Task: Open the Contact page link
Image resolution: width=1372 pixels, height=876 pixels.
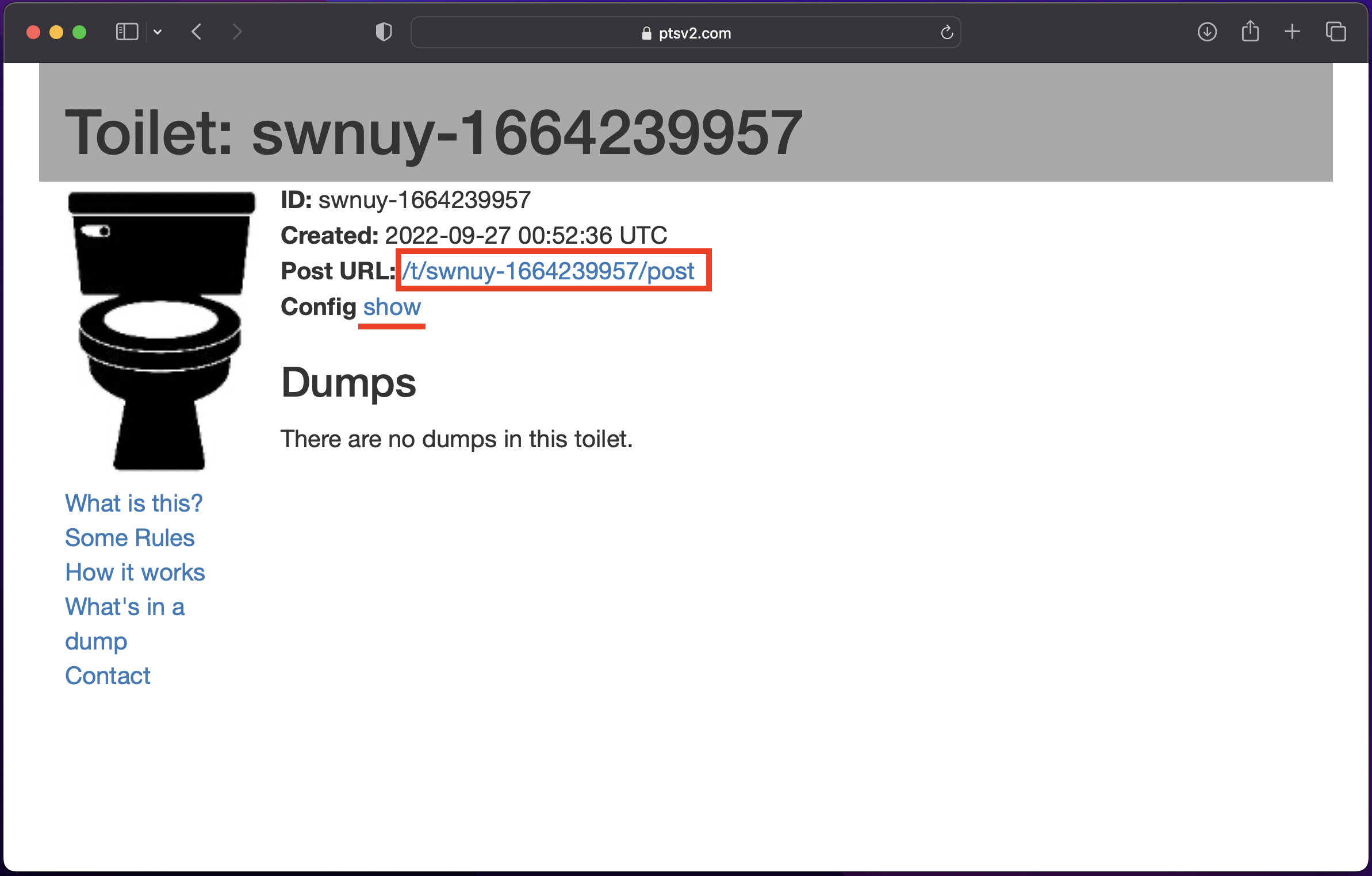Action: [108, 675]
